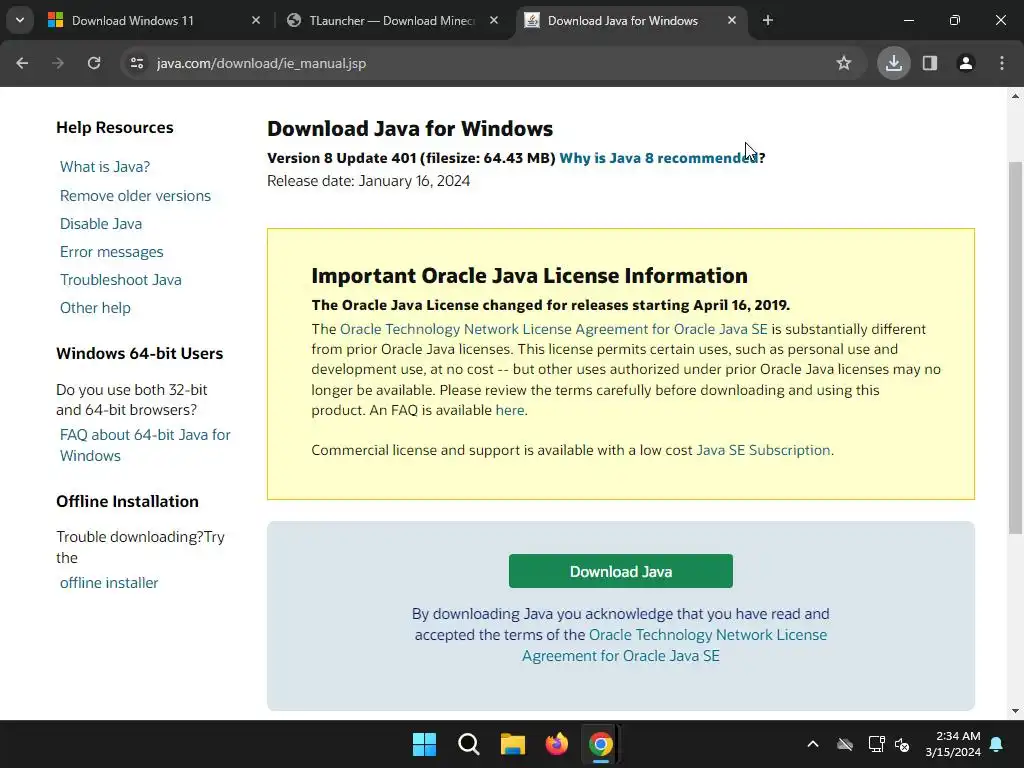Open the Troubleshoot Java link
1024x768 pixels.
[x=121, y=280]
